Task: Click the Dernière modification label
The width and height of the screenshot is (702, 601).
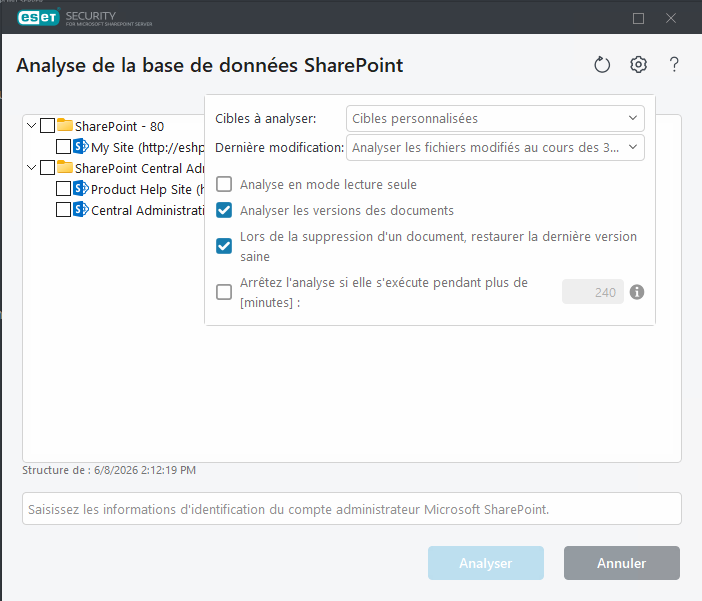Action: (279, 147)
